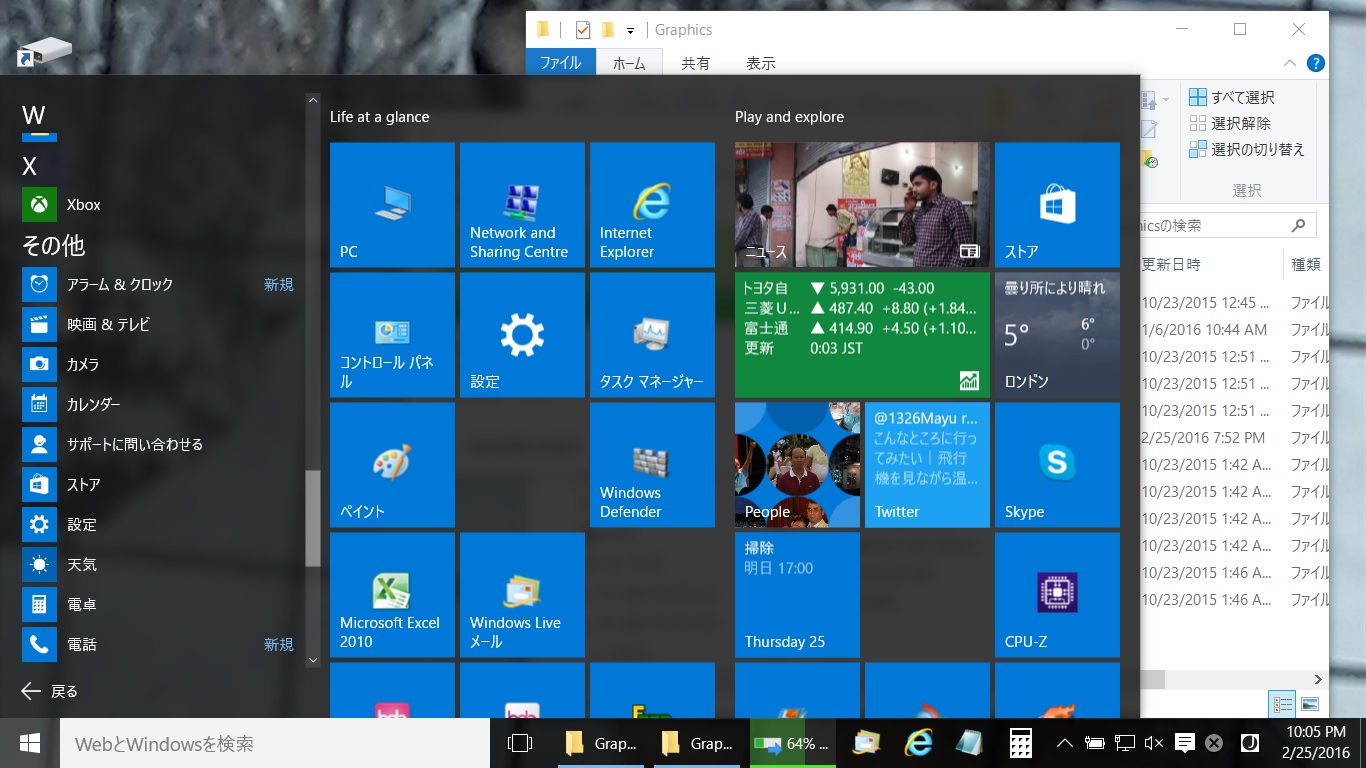1366x768 pixels.
Task: Click 選択解除 in the Explorer ribbon
Action: click(1230, 123)
